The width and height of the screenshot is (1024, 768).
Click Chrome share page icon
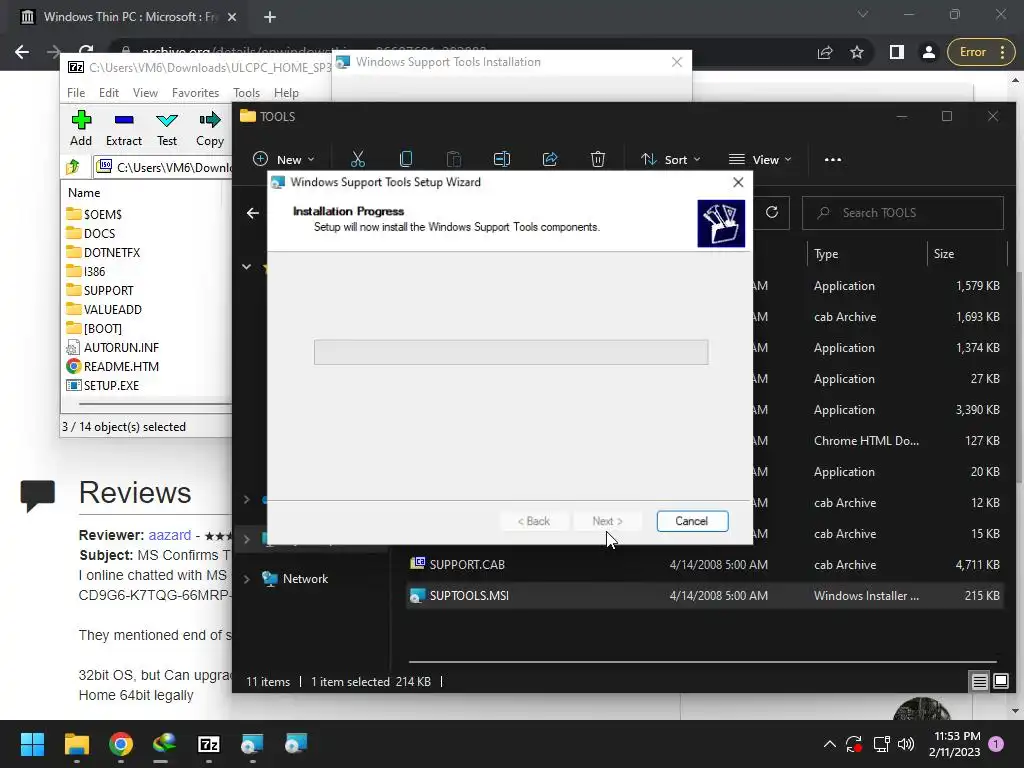(825, 52)
